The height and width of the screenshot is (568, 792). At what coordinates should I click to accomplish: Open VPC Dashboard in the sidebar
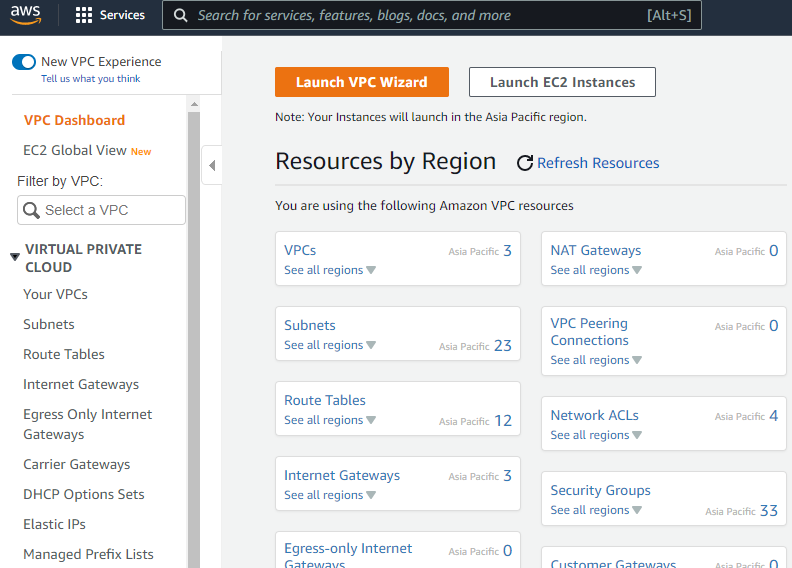click(x=74, y=120)
